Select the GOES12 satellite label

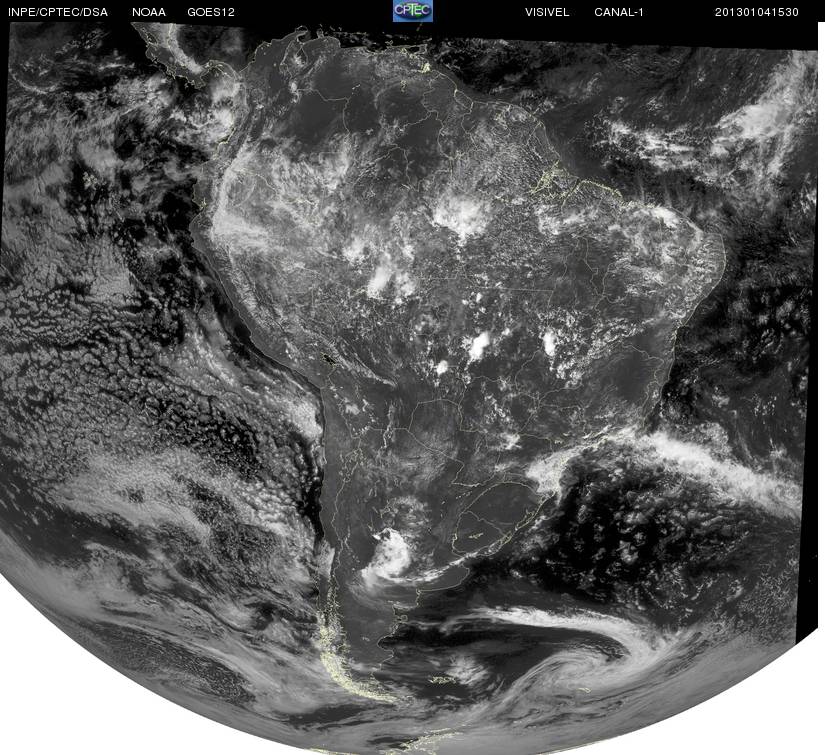(211, 12)
